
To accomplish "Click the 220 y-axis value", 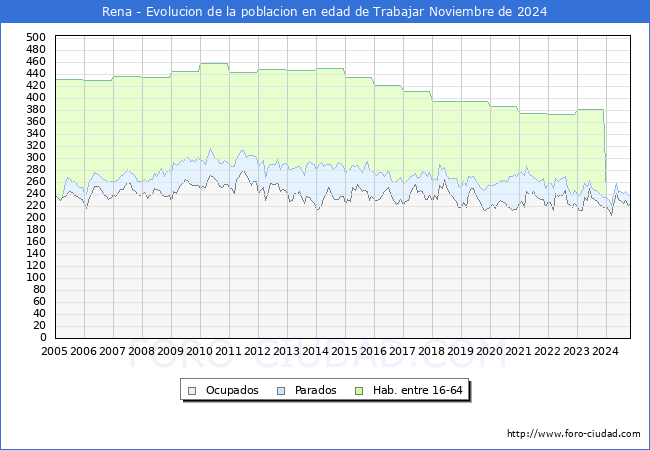I will (x=36, y=206).
